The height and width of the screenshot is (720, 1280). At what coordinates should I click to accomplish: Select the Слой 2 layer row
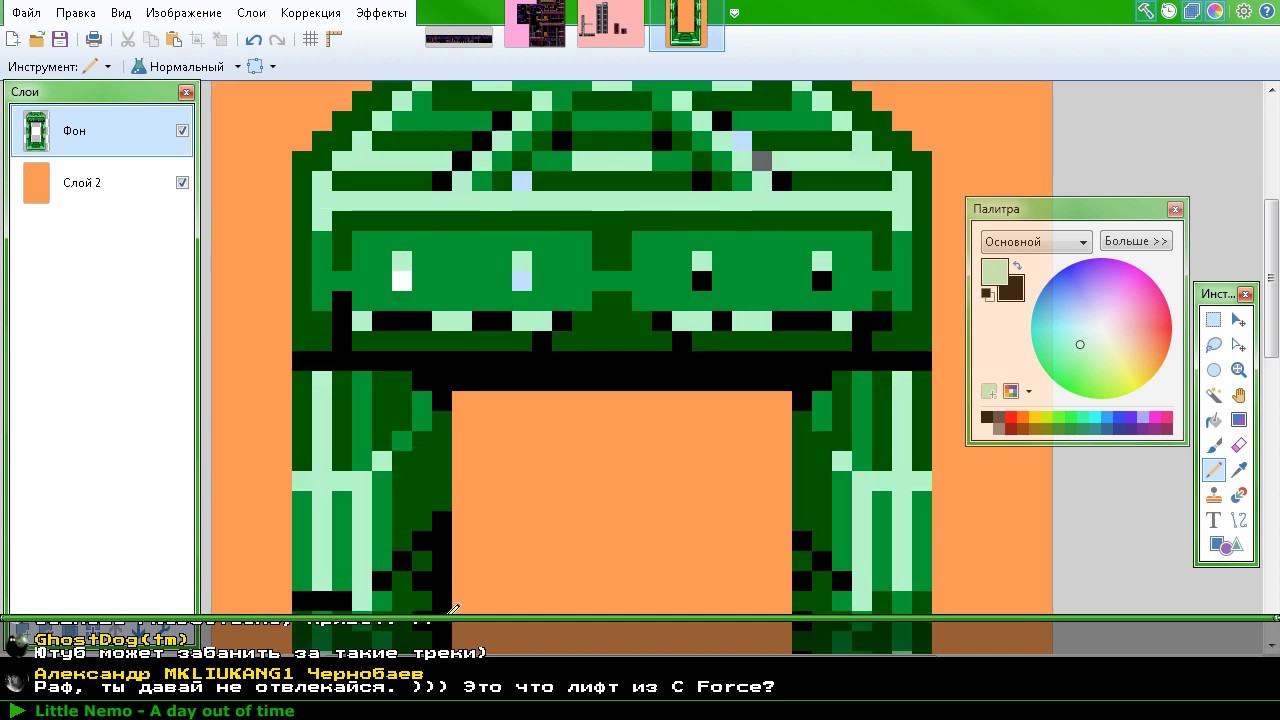pyautogui.click(x=102, y=183)
